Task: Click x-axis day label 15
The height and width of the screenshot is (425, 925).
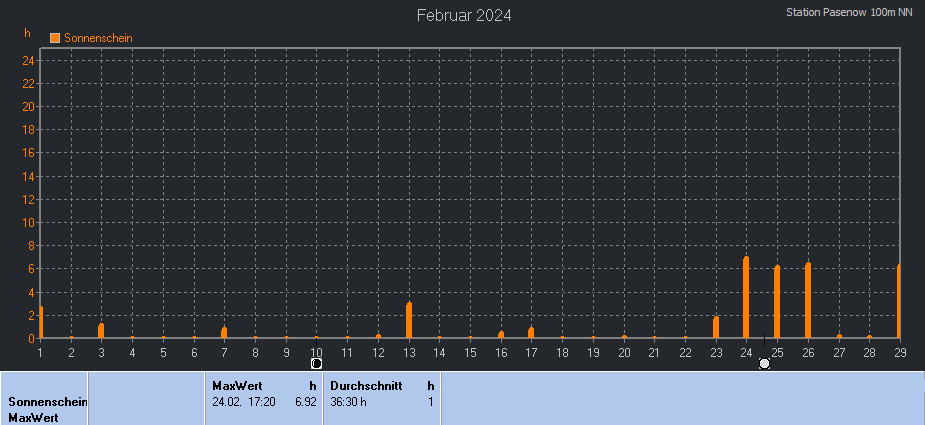Action: [470, 352]
